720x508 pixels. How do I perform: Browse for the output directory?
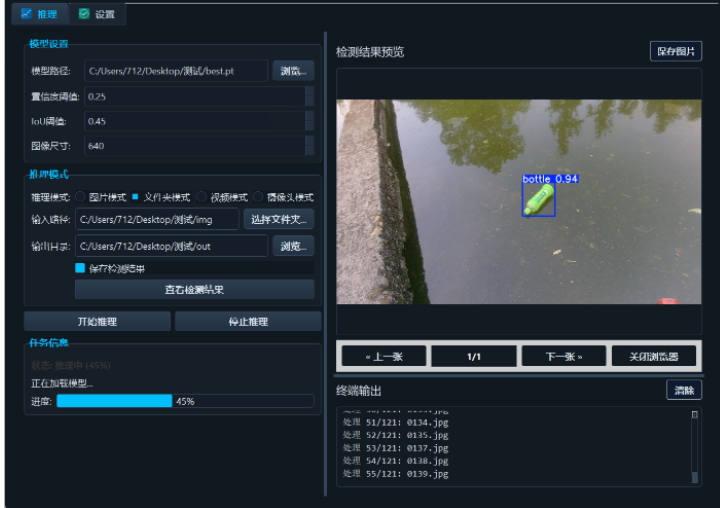[x=293, y=246]
